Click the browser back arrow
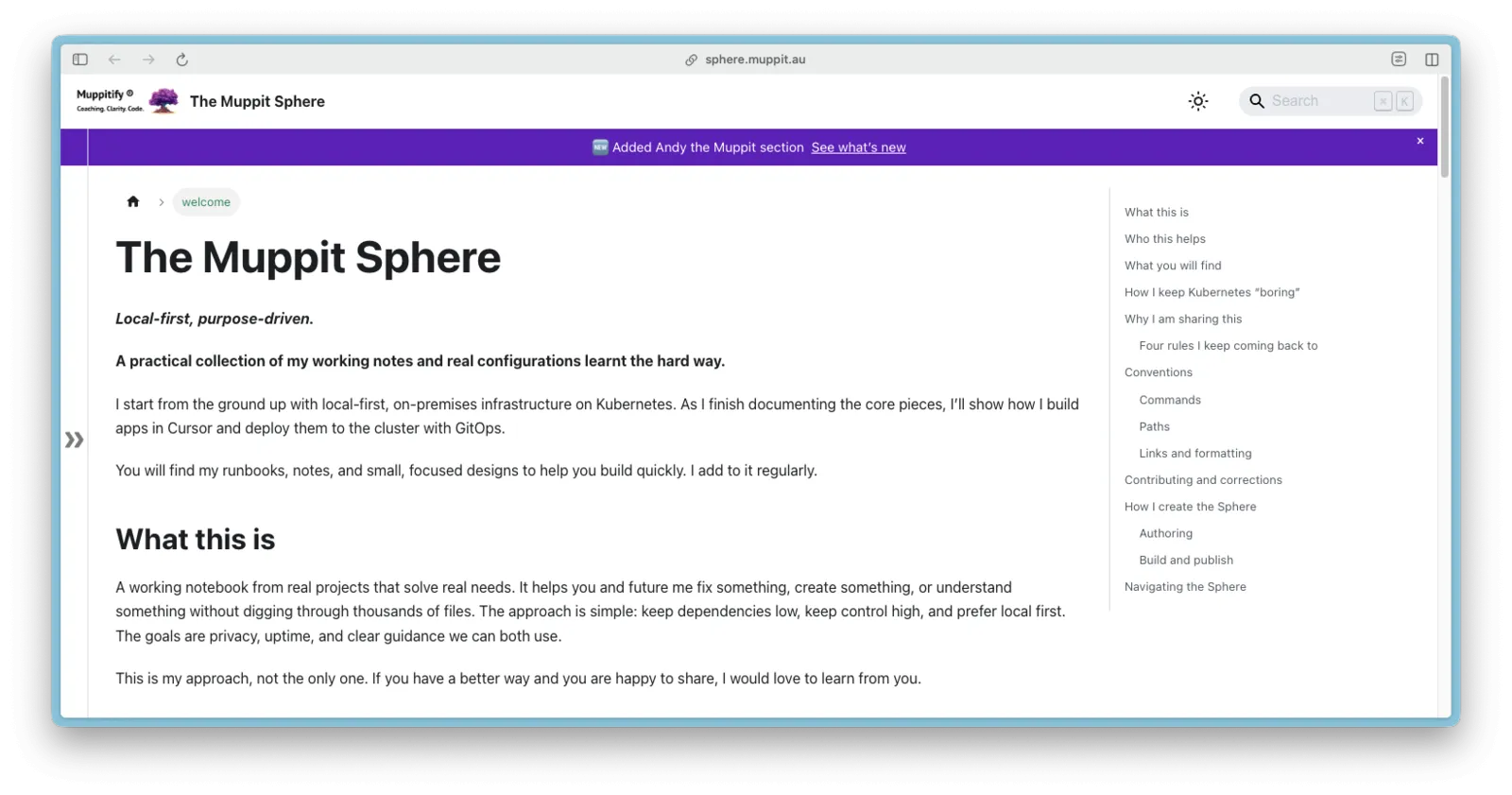 [x=114, y=60]
